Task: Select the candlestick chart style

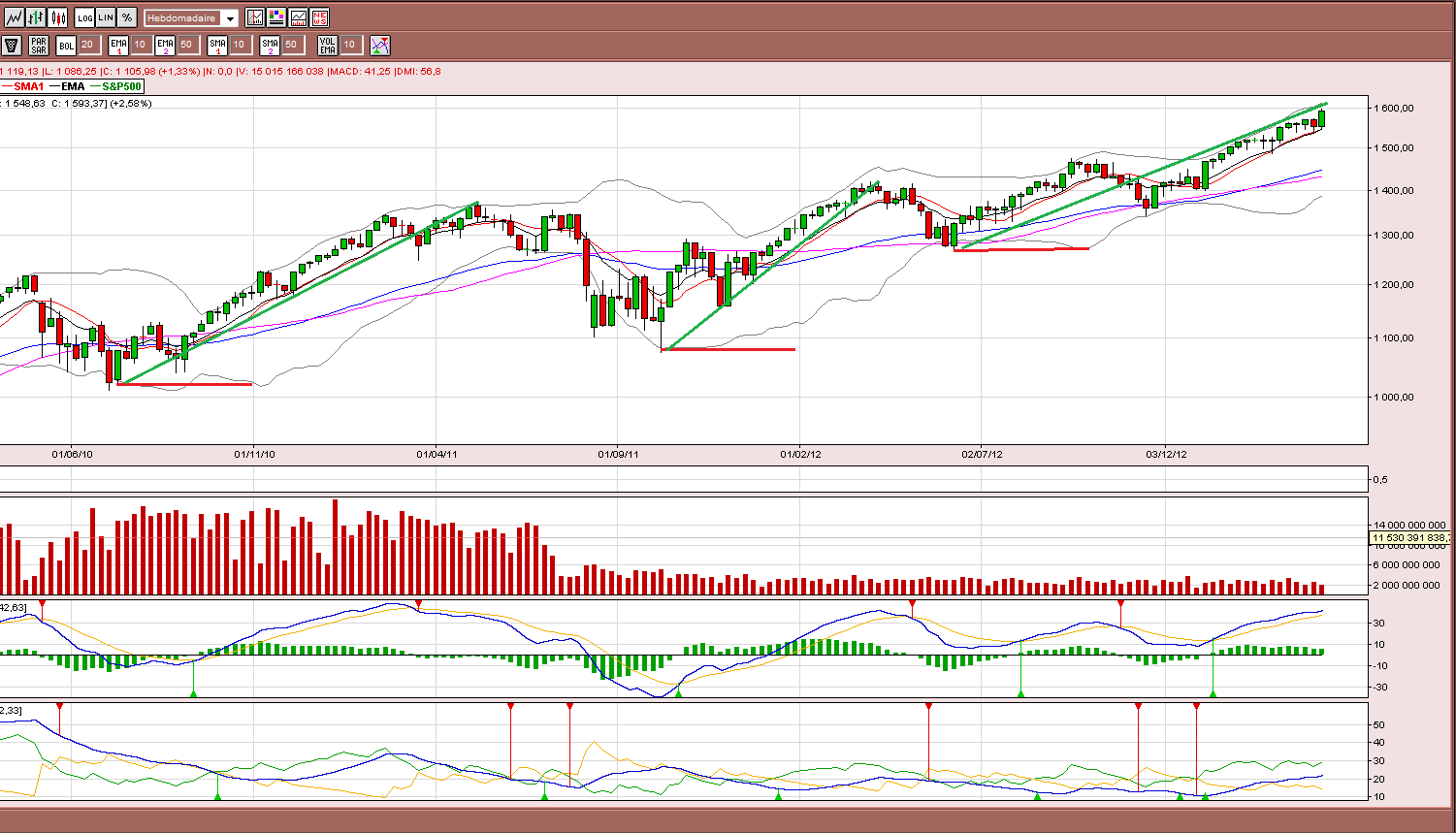Action: [58, 17]
